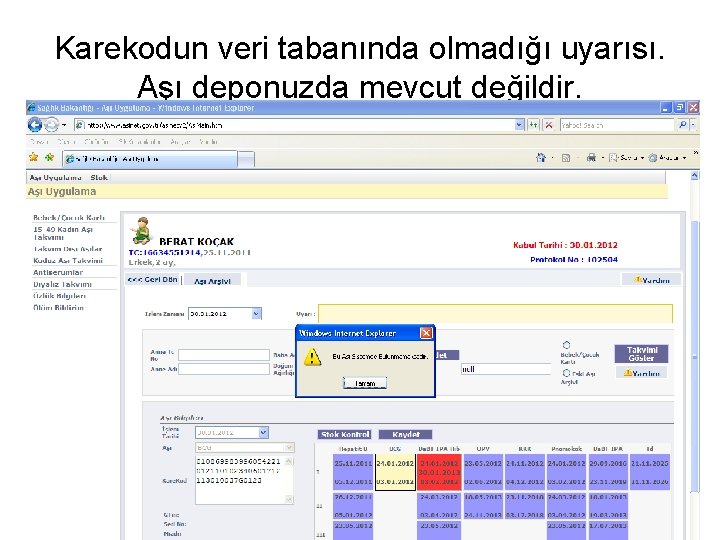Open the Home button dropdown arrow
Viewport: 720px width, 540px height.
click(x=551, y=158)
